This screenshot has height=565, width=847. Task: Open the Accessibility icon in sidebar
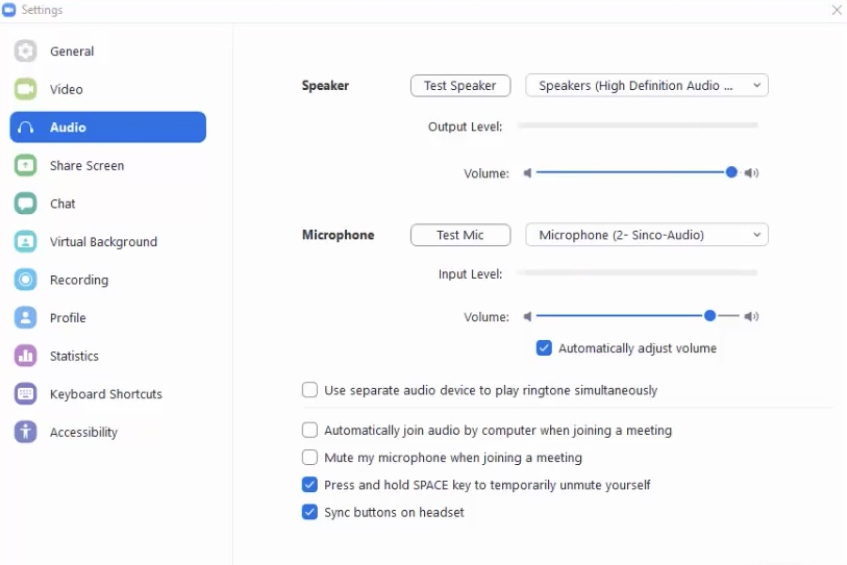pos(26,432)
